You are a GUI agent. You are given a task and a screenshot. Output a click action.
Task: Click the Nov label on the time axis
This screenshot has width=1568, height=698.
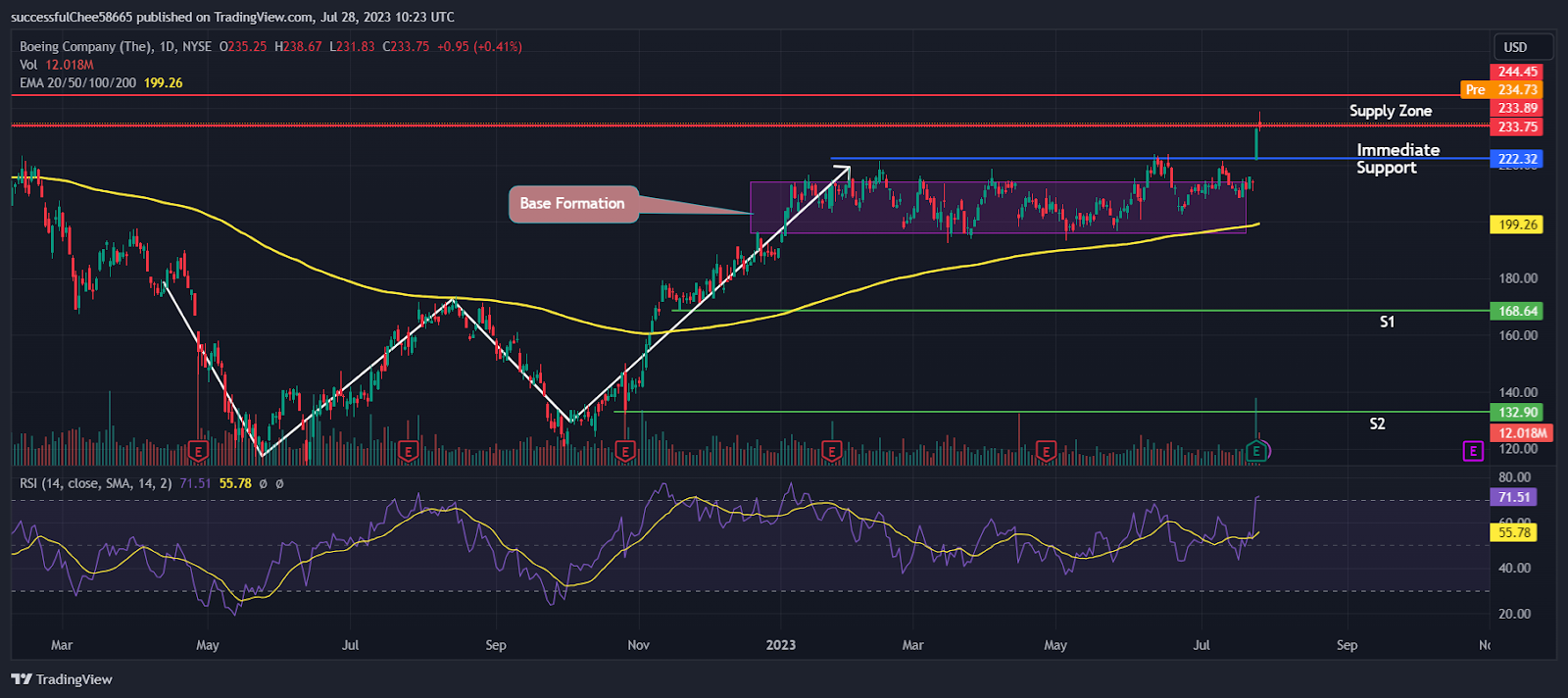click(638, 645)
